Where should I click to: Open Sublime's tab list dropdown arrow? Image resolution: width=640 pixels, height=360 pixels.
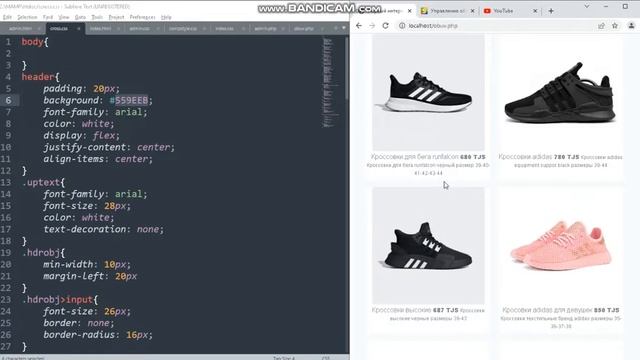[344, 28]
